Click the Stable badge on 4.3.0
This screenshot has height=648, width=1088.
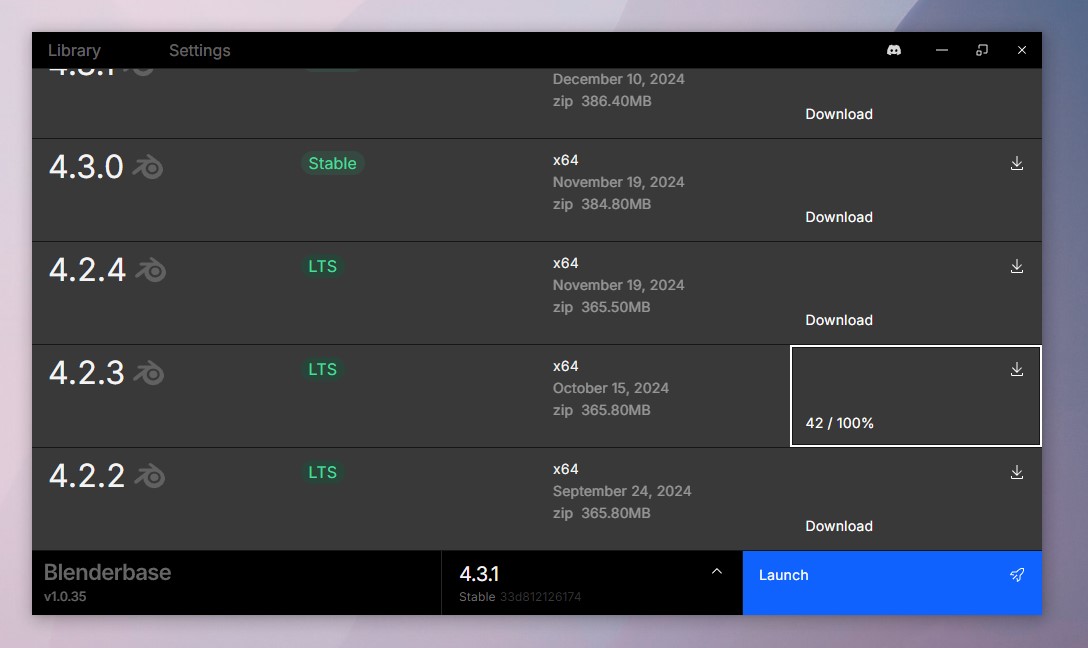[332, 163]
